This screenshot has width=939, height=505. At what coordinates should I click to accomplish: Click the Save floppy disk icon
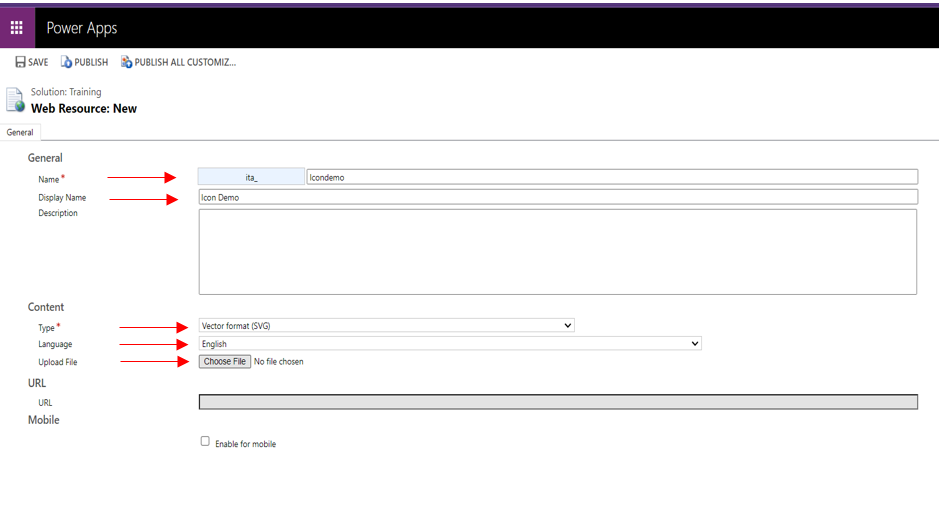20,62
